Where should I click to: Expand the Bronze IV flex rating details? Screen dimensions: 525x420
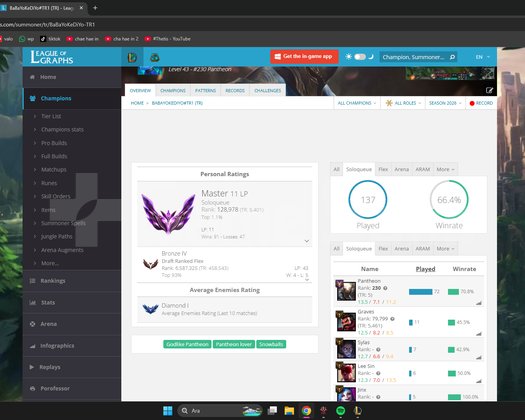pyautogui.click(x=307, y=280)
